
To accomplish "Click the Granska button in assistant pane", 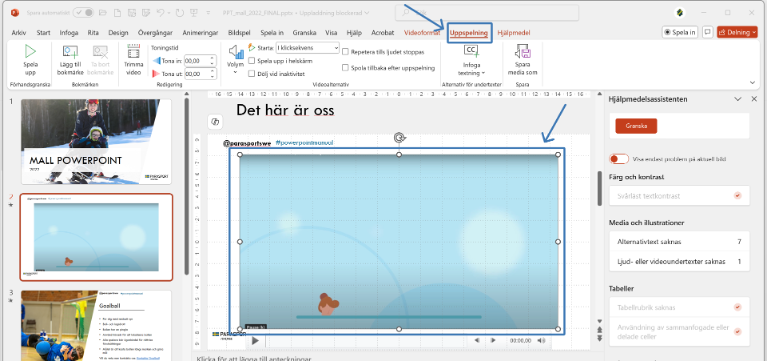I will [x=636, y=126].
